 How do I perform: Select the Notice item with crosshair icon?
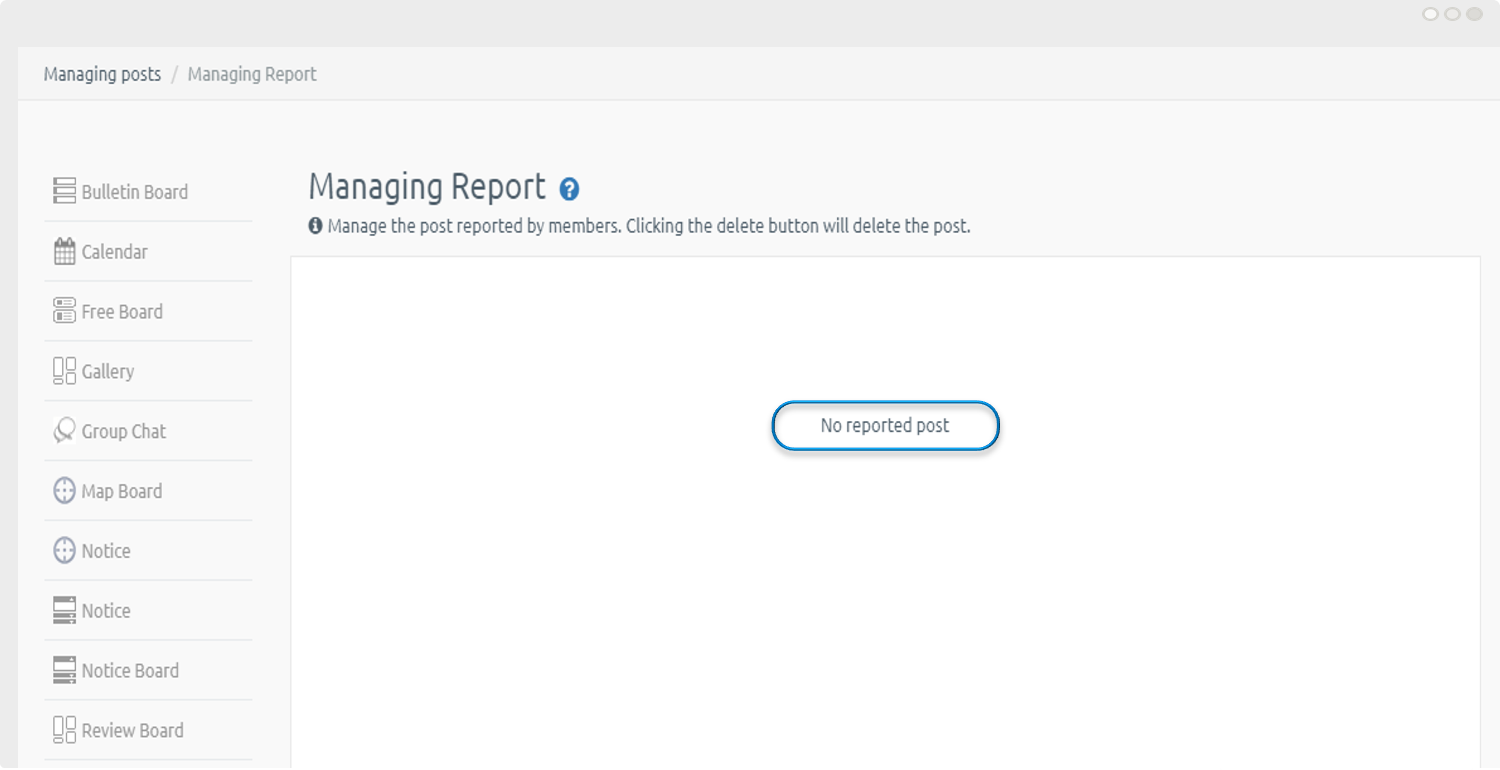coord(64,551)
